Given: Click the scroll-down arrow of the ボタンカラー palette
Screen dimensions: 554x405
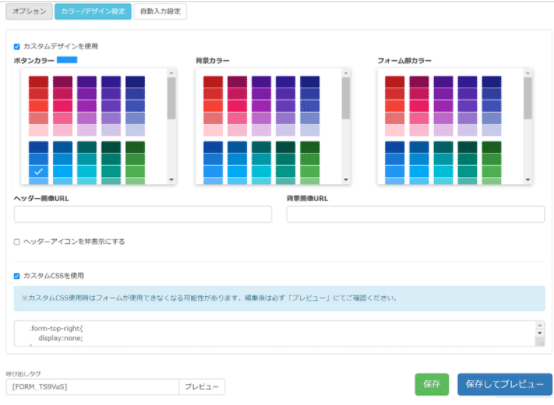Looking at the screenshot, I should [171, 180].
